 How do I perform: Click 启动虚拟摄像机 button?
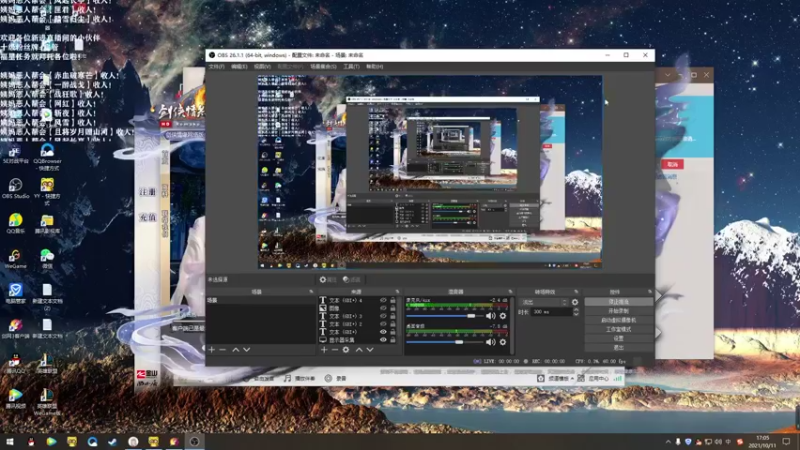pos(618,320)
